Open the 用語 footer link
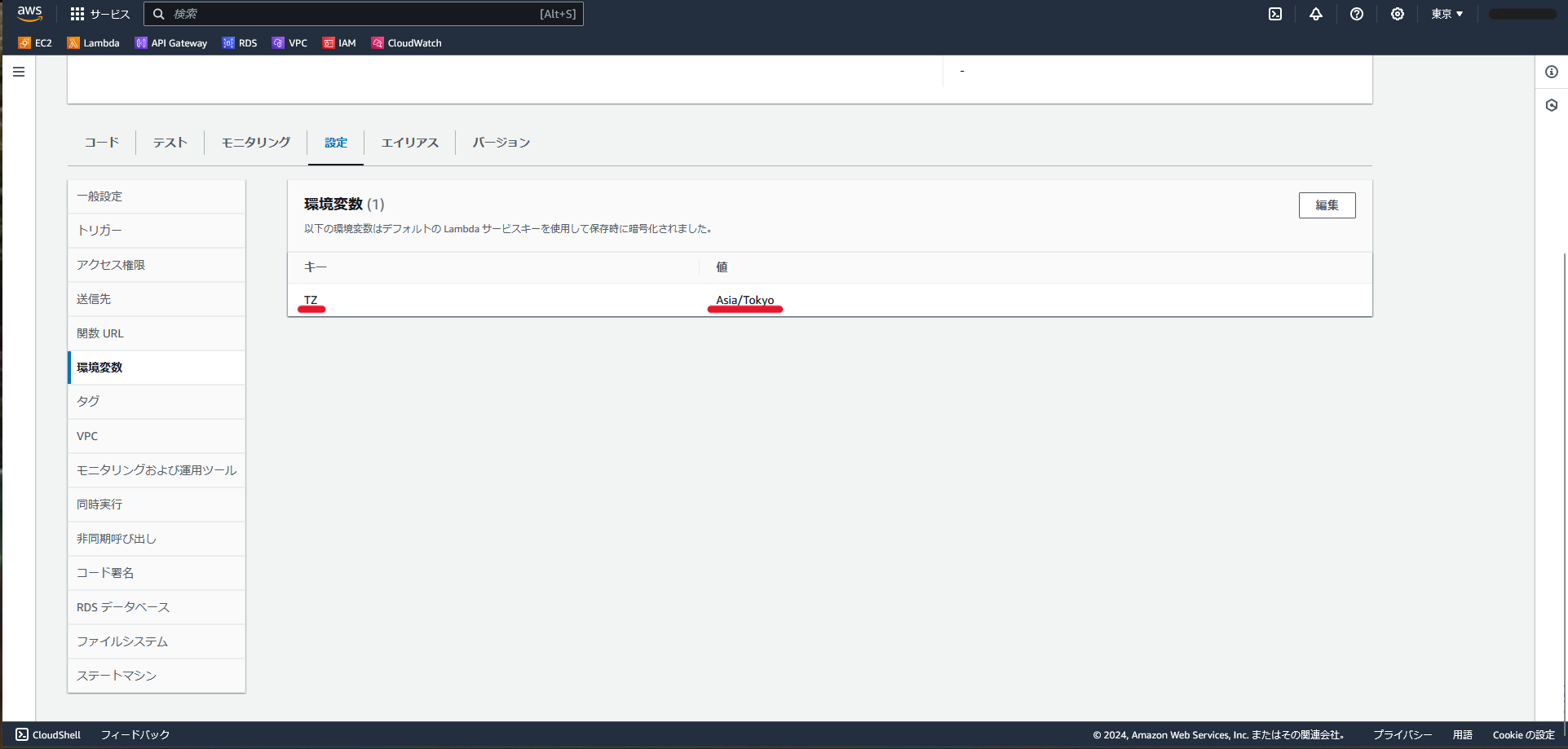1568x749 pixels. click(x=1462, y=734)
